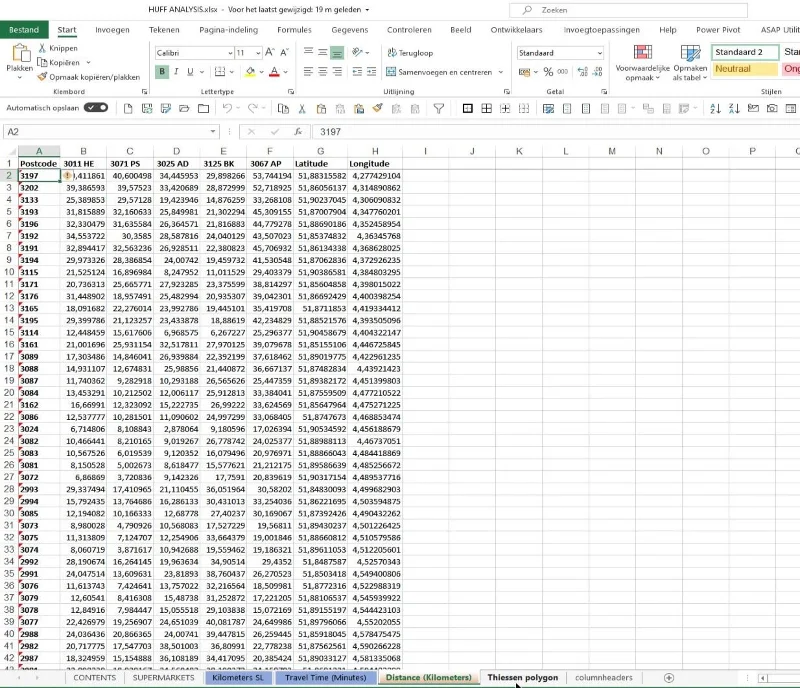Click the undo arrow in quick access toolbar

coord(227,108)
